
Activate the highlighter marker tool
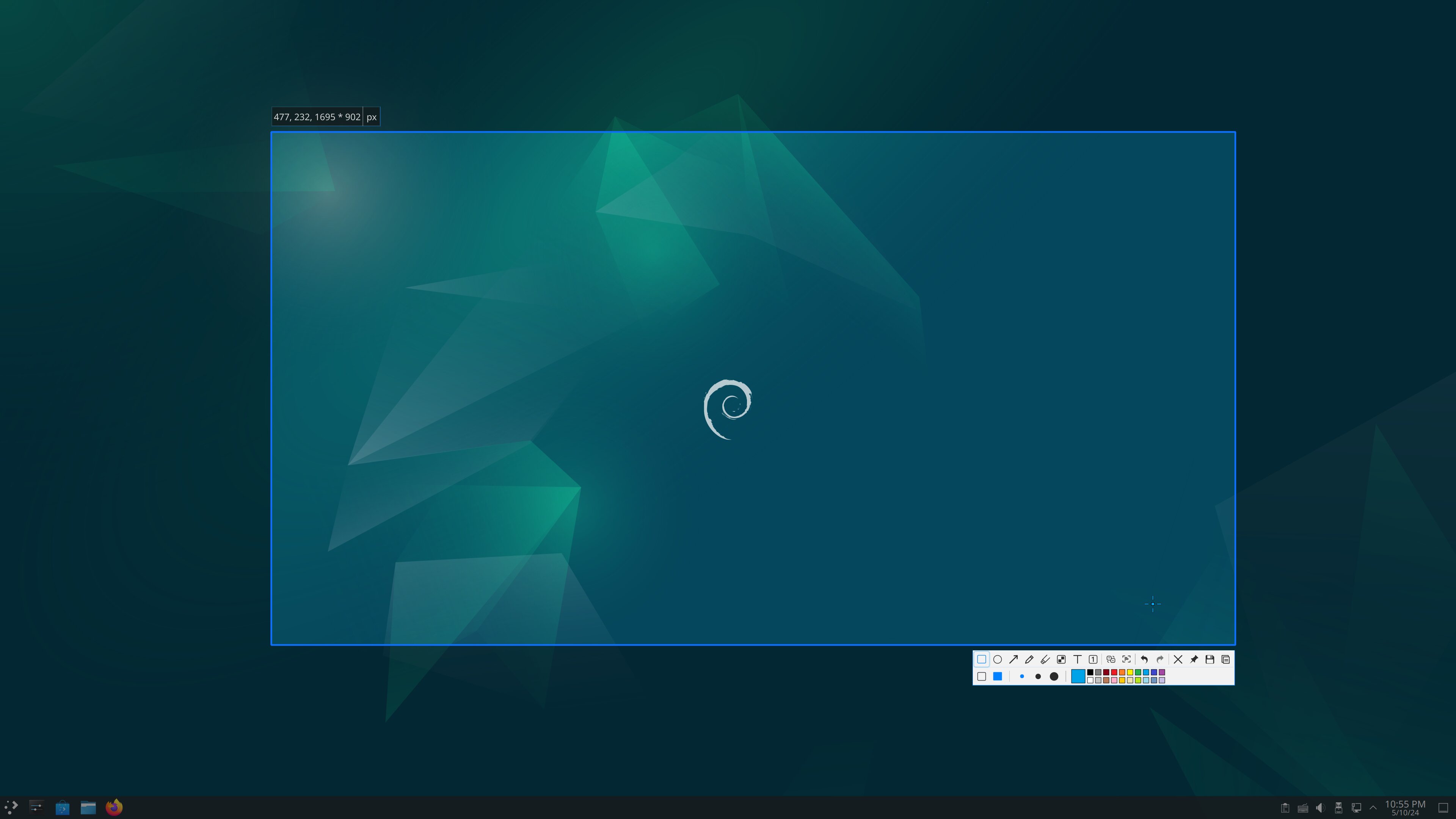(x=1045, y=659)
